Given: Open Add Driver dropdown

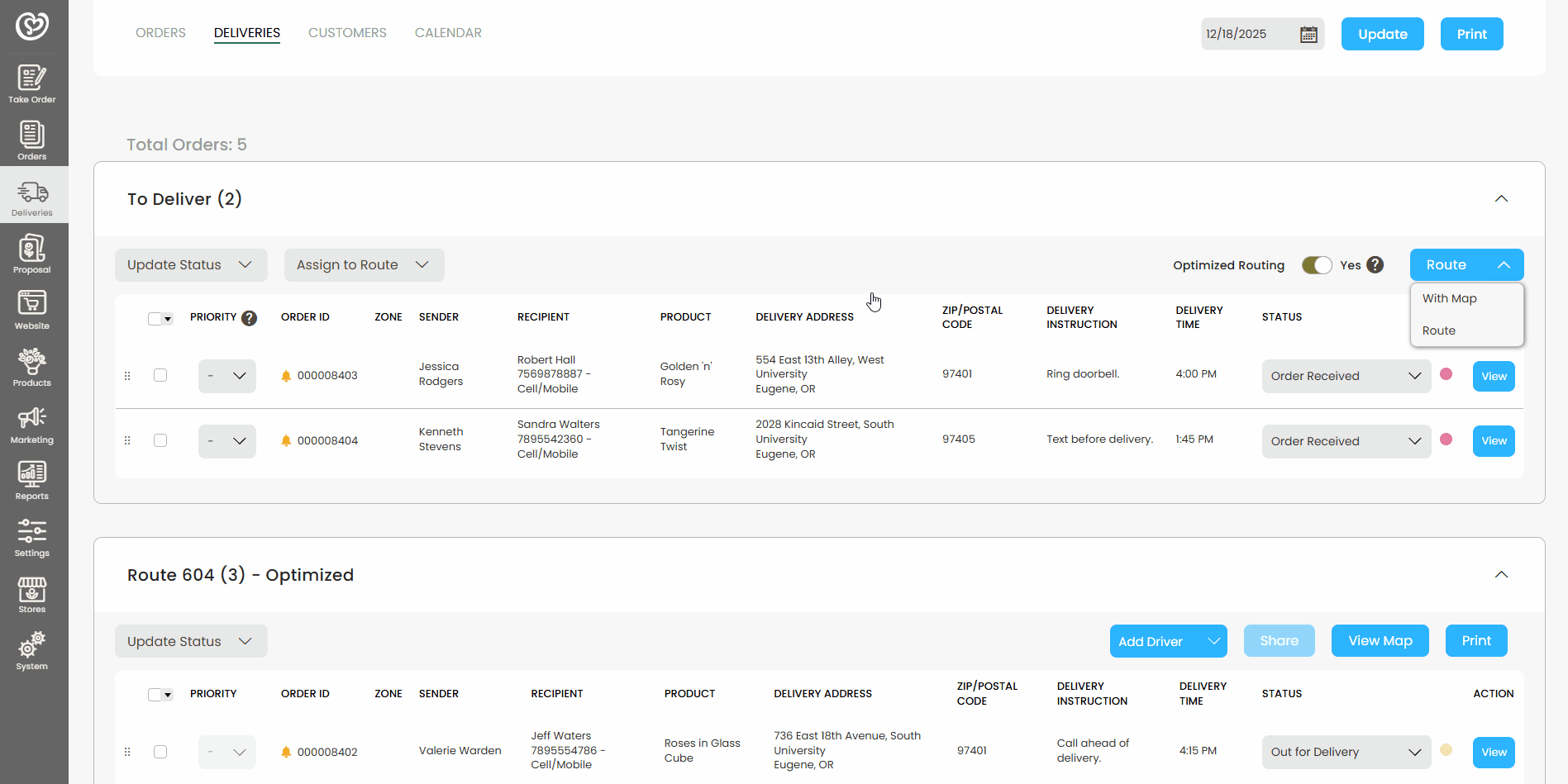Looking at the screenshot, I should (1168, 641).
